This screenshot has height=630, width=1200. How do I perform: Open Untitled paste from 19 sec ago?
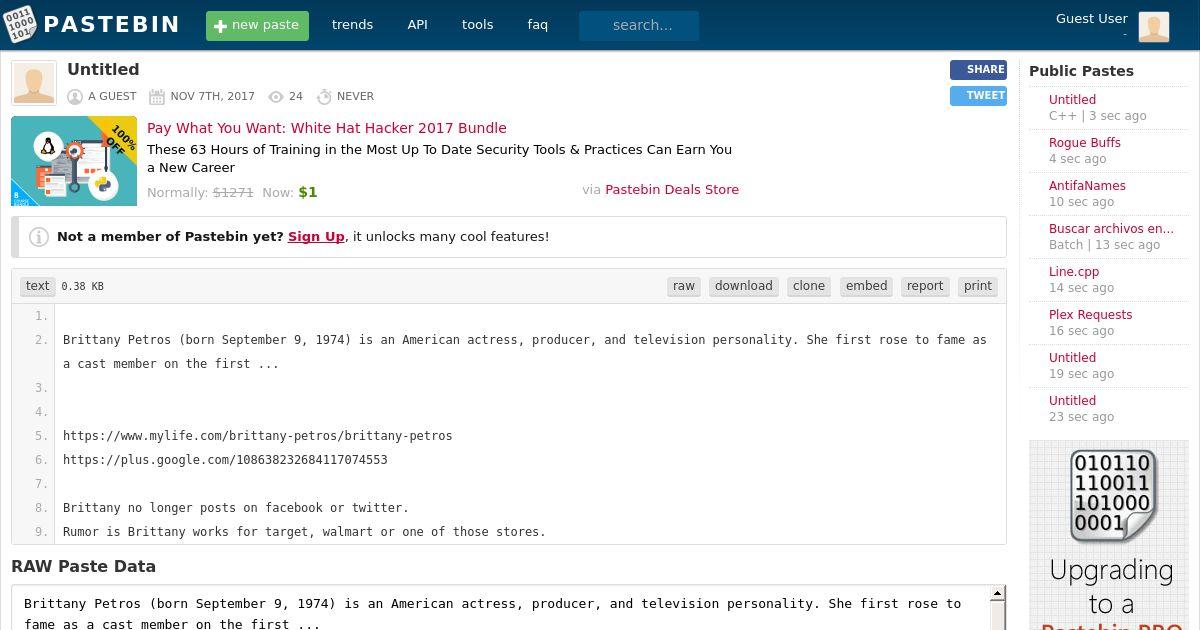click(1072, 358)
